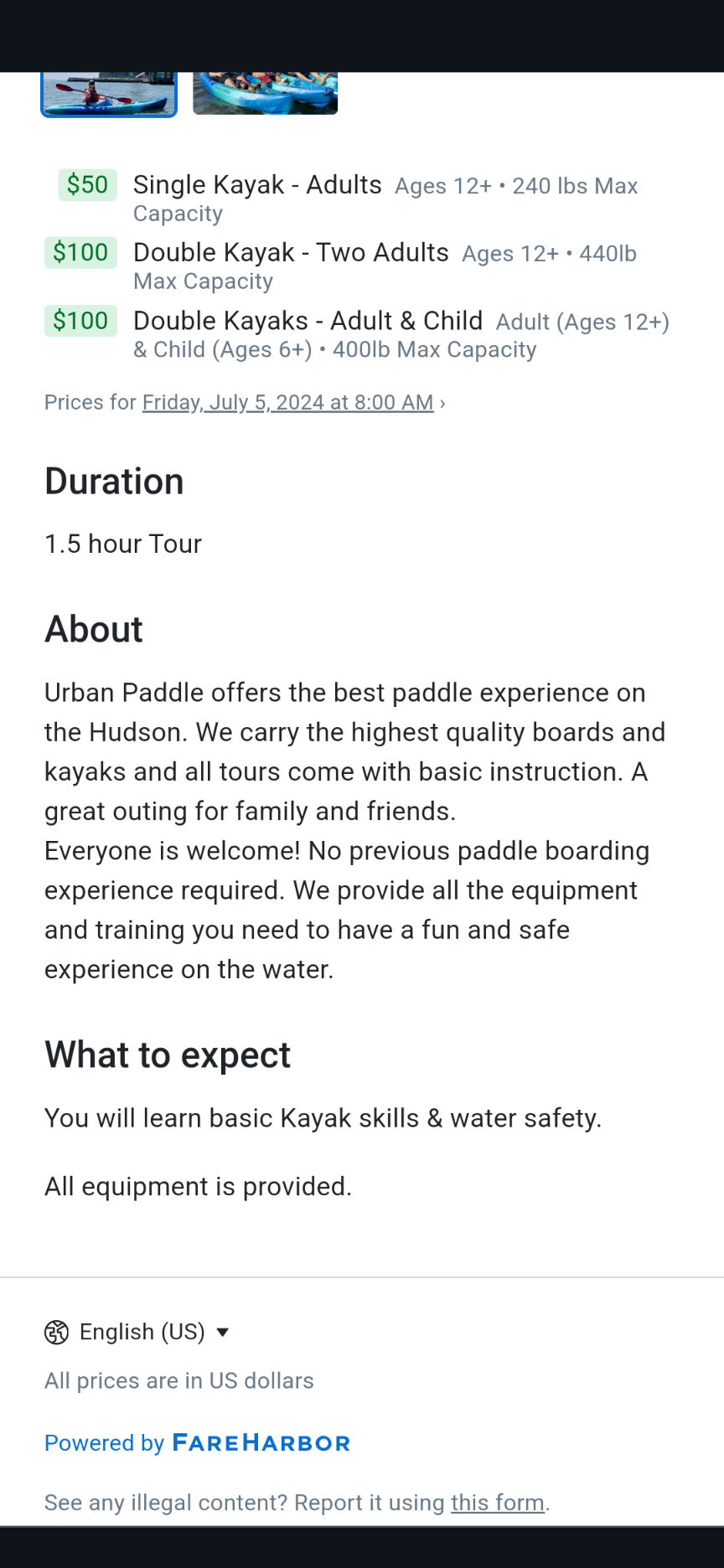
Task: Expand the language selector arrow
Action: click(x=223, y=1332)
